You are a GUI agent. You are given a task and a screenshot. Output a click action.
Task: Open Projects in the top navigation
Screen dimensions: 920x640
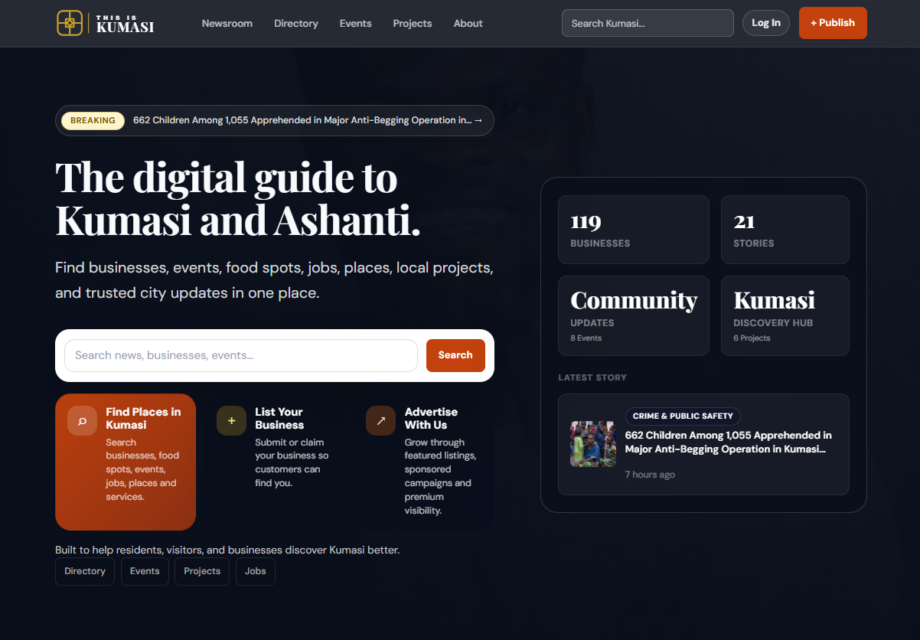pos(412,23)
